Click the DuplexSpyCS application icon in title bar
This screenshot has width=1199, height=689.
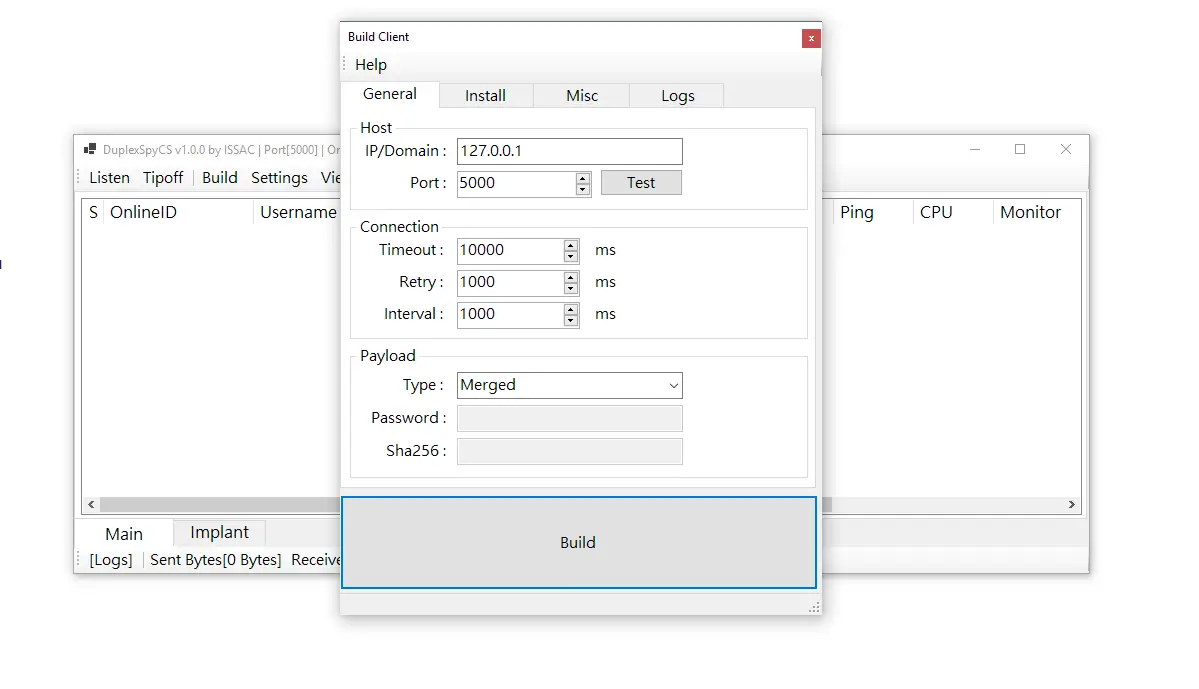pyautogui.click(x=89, y=149)
